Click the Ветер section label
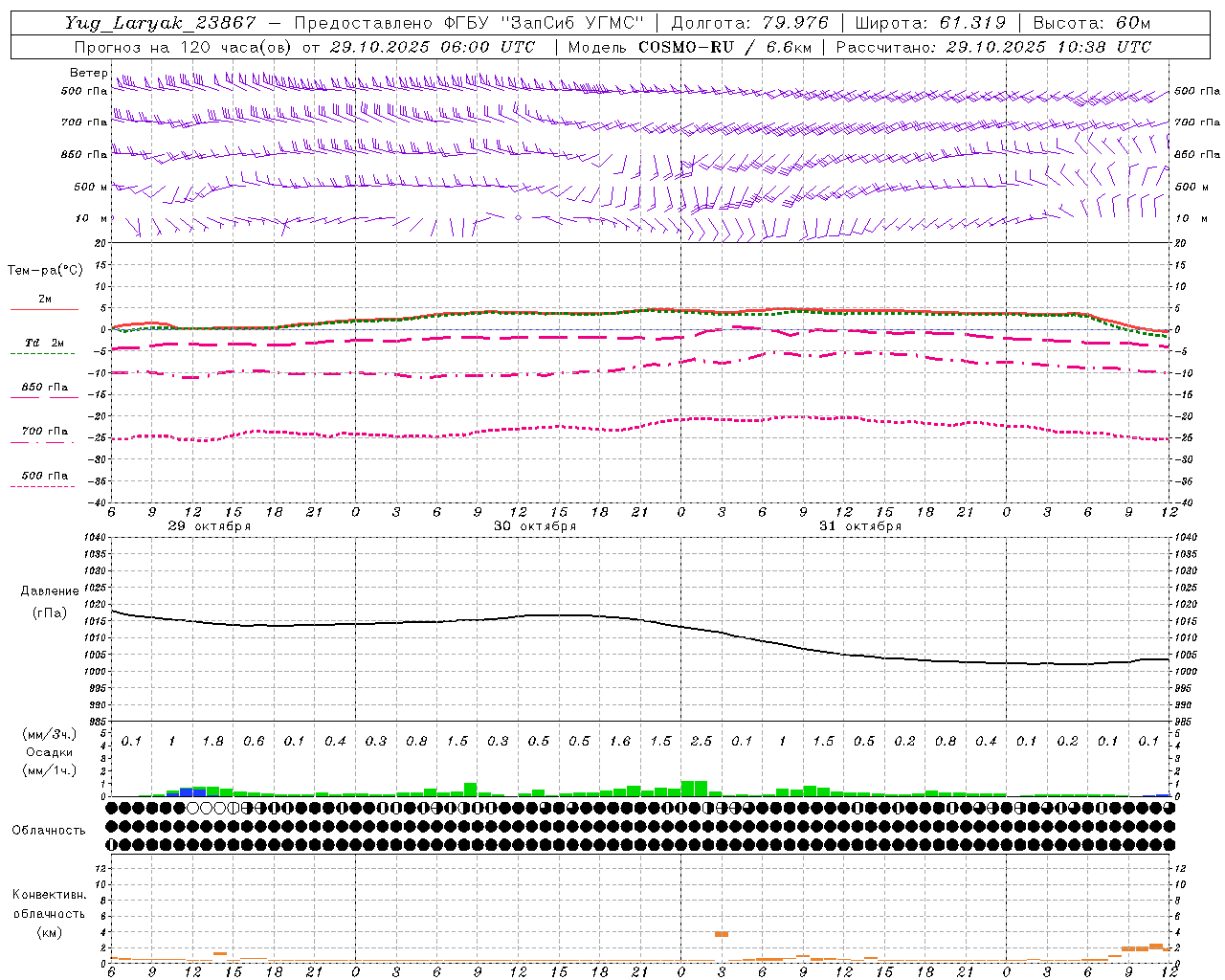1225x980 pixels. pyautogui.click(x=89, y=73)
